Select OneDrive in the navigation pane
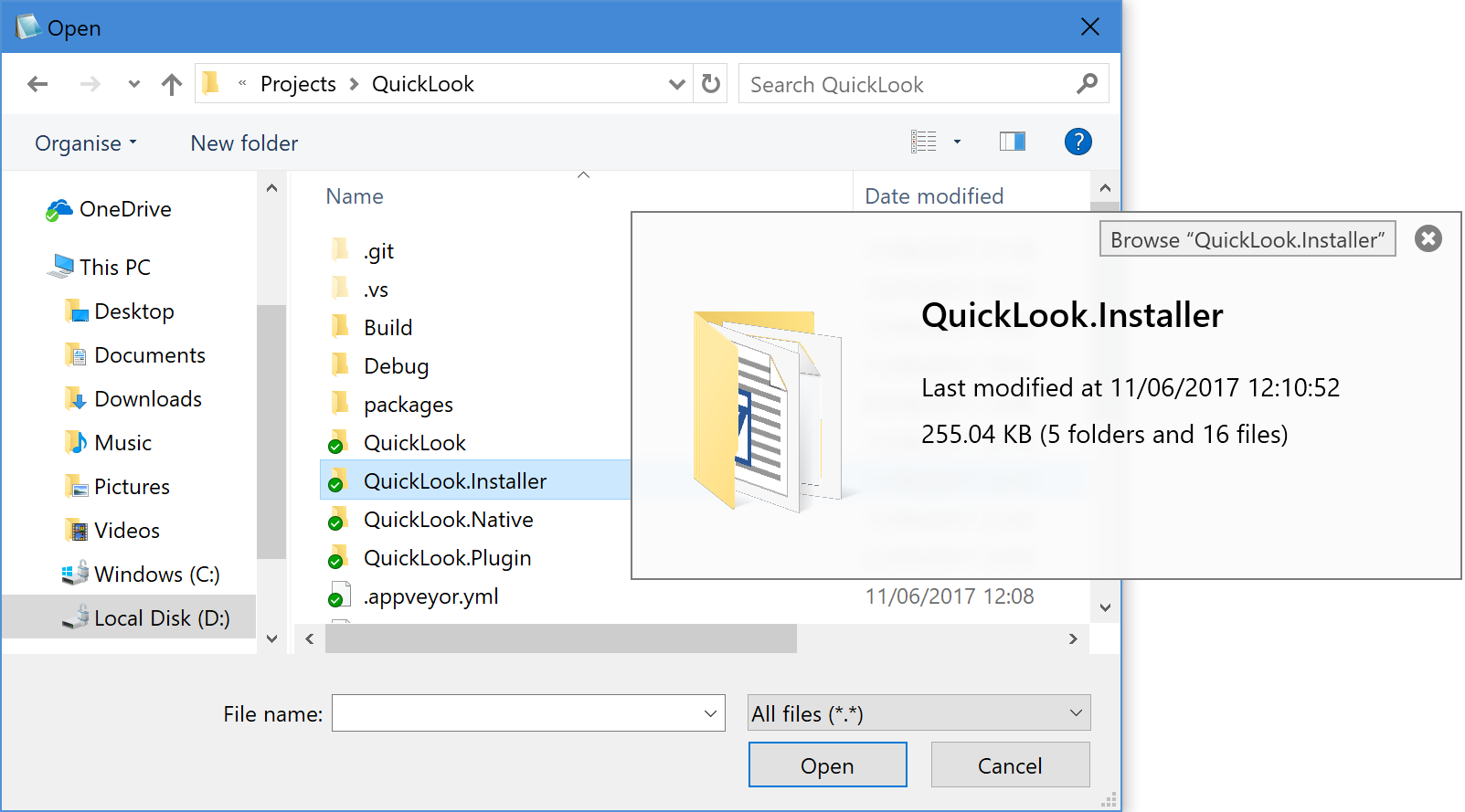 click(x=125, y=209)
